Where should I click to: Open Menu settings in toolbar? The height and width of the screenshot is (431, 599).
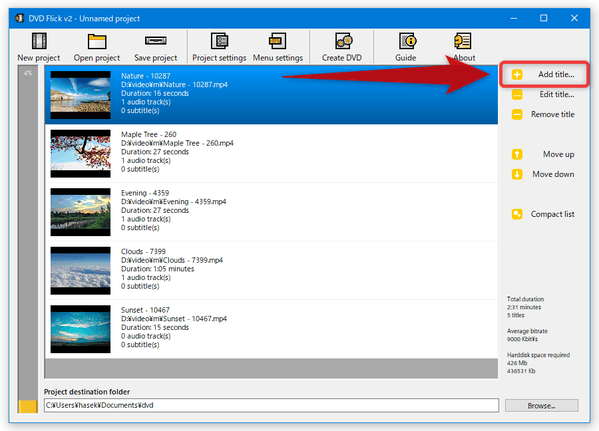coord(277,41)
